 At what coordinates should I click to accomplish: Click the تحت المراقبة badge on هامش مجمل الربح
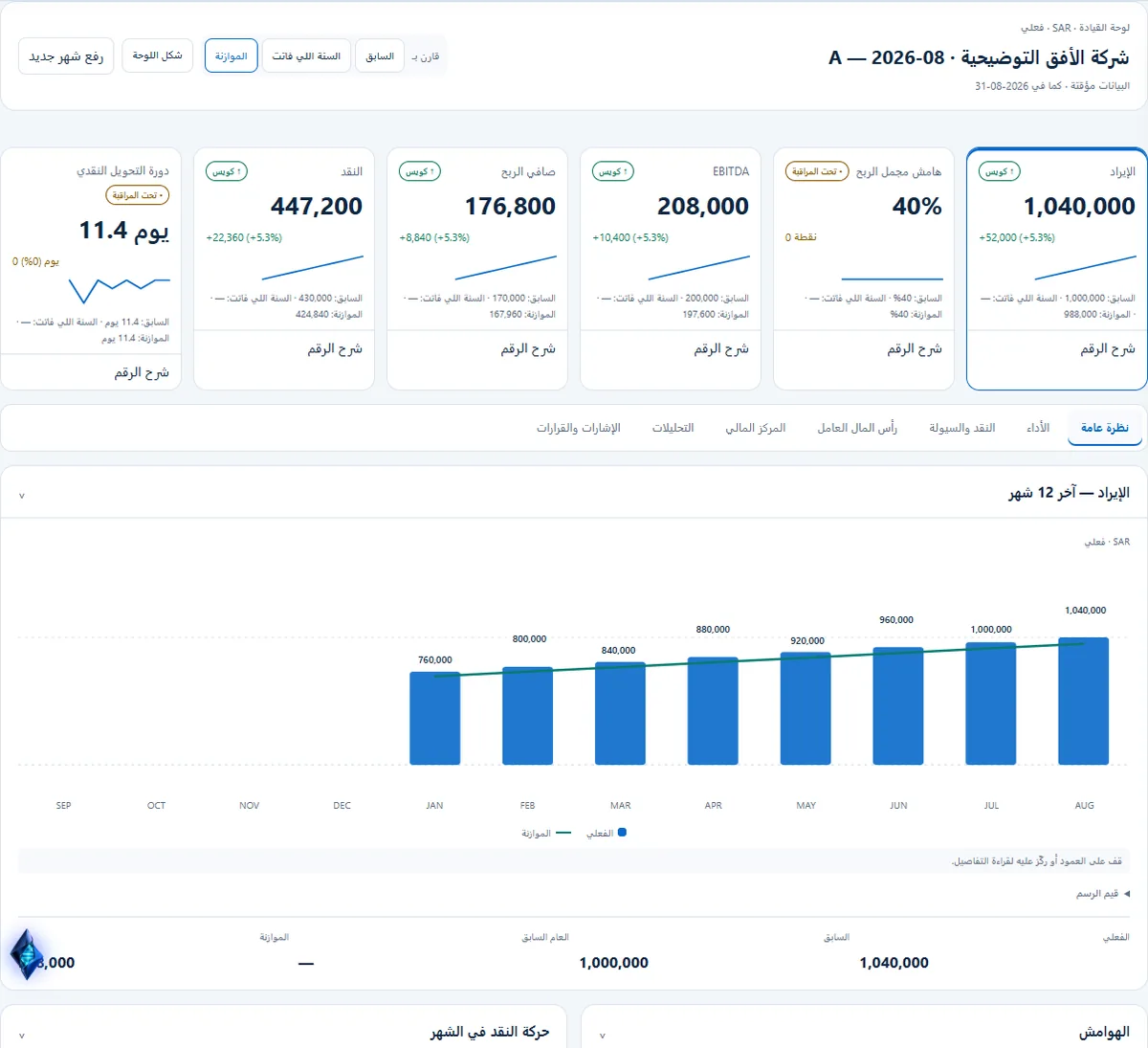coord(817,171)
